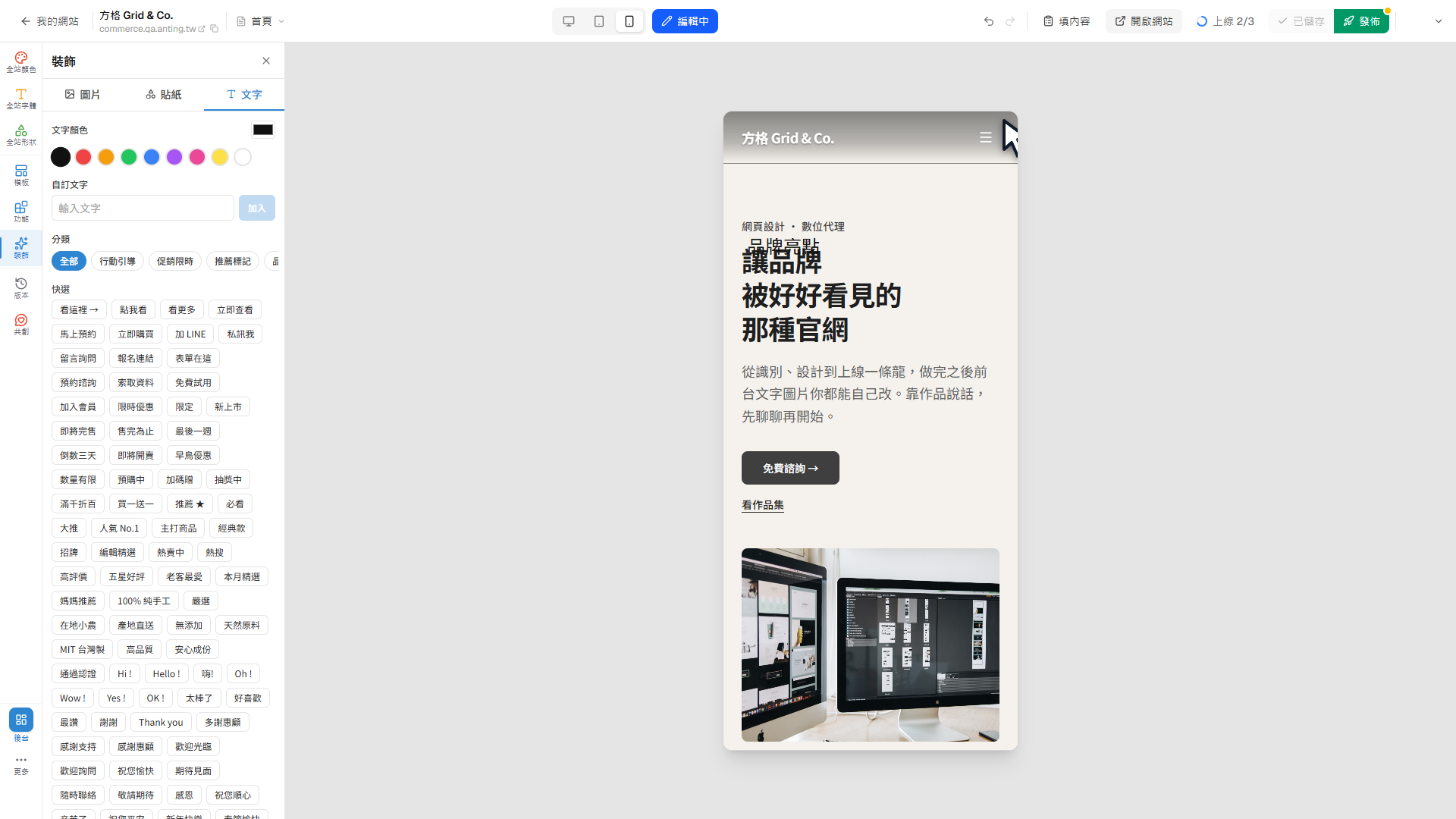Choose the pink color swatch
The height and width of the screenshot is (819, 1456).
(x=197, y=157)
